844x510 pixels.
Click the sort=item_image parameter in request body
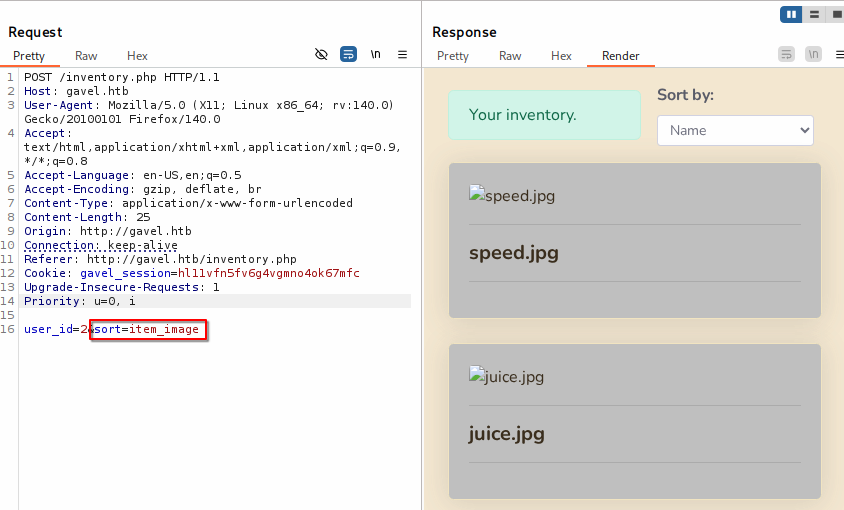coord(148,330)
